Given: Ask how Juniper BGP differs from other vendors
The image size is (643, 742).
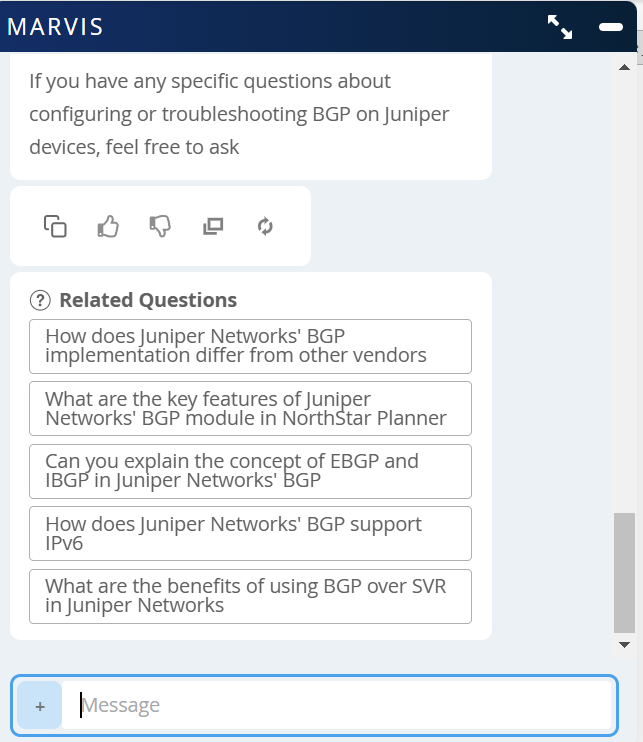Looking at the screenshot, I should click(x=250, y=346).
